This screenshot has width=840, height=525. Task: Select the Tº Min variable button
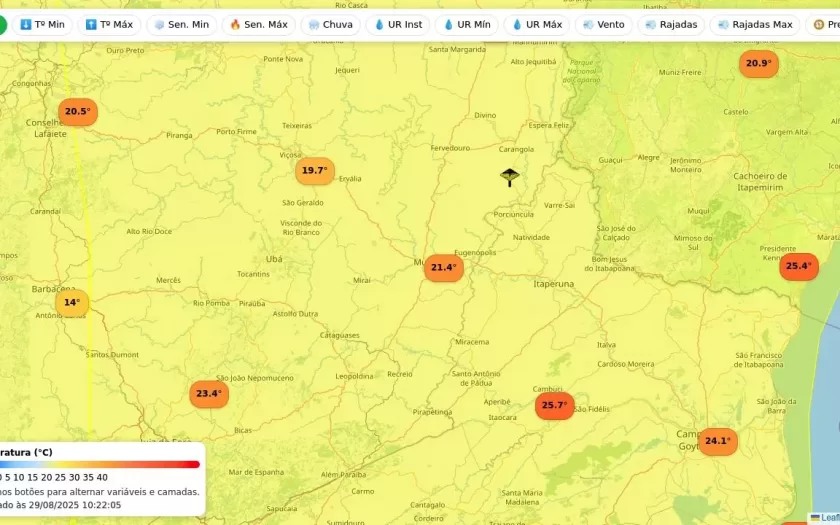(x=42, y=24)
